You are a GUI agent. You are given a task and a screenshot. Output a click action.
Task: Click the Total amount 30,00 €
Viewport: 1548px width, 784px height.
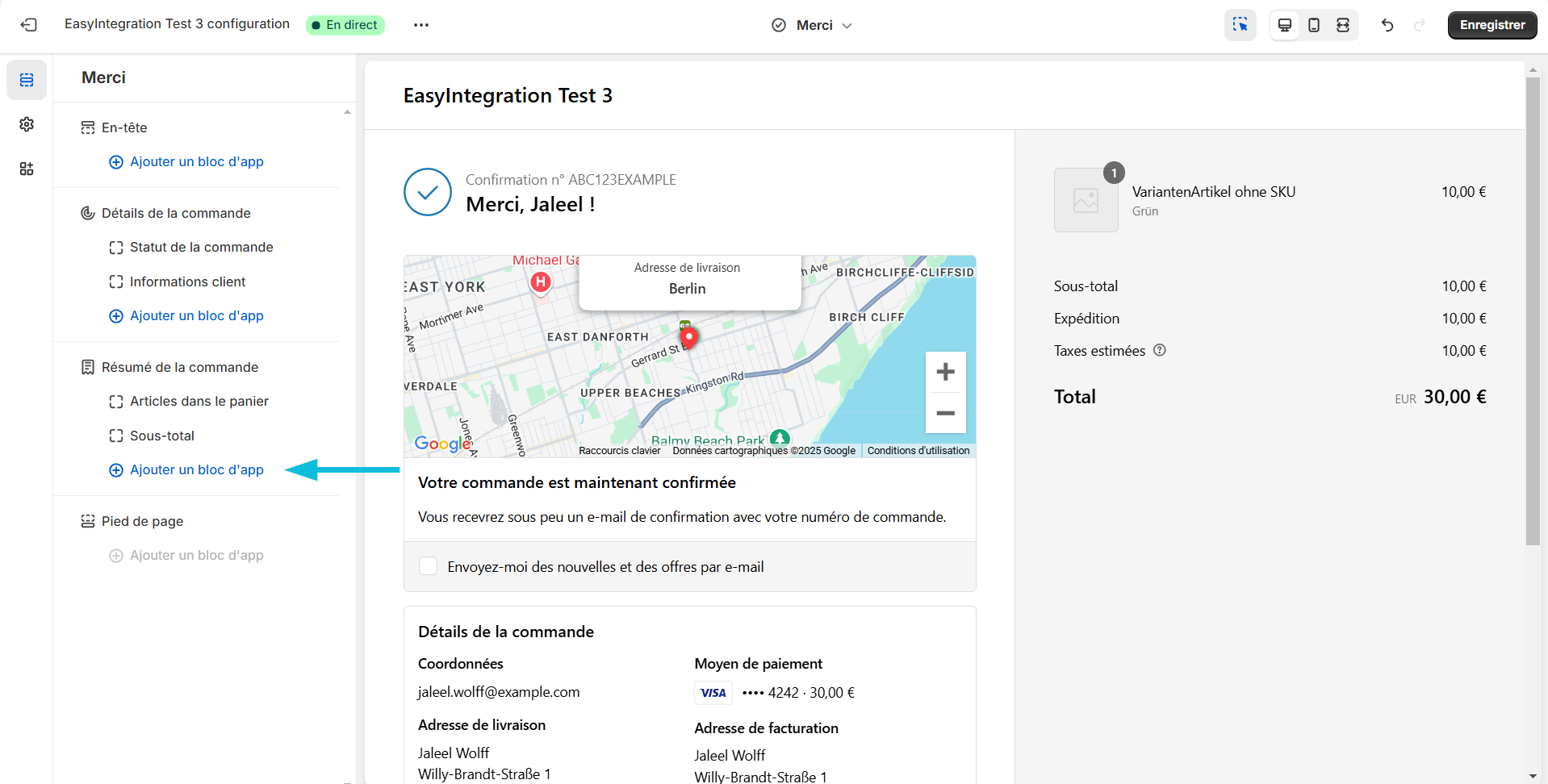click(1454, 397)
